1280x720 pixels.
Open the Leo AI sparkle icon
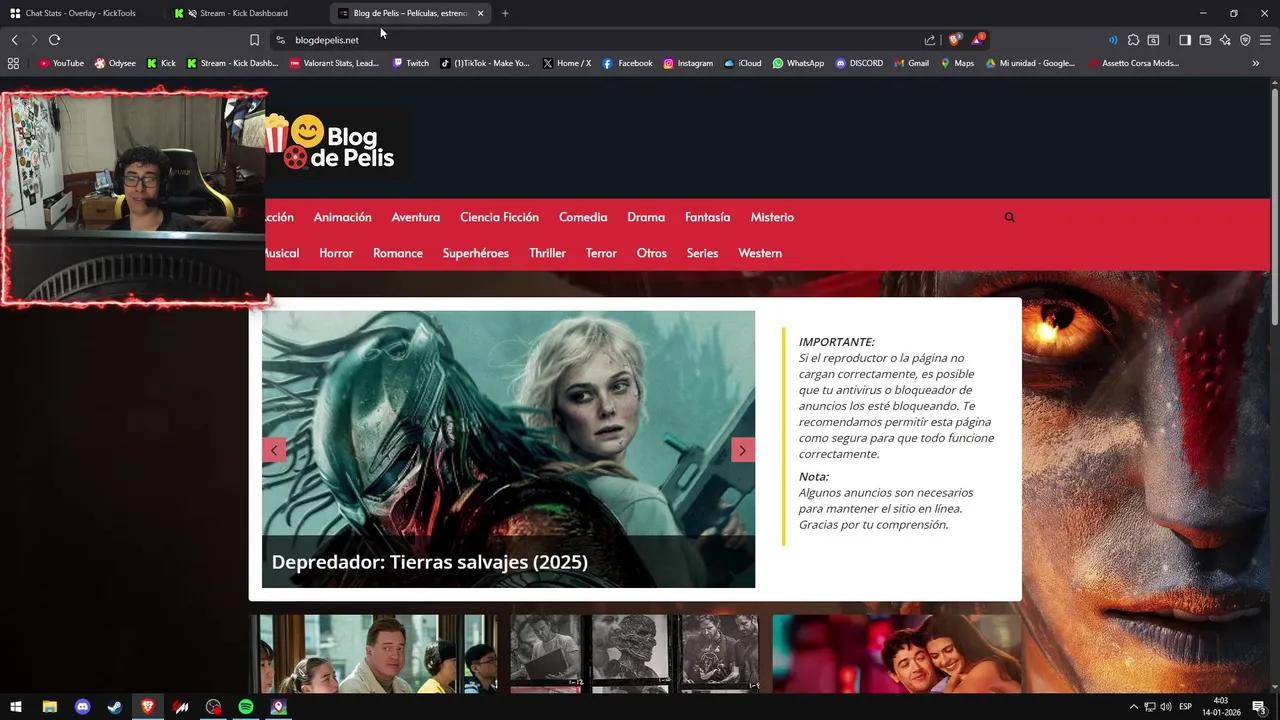click(x=1225, y=40)
